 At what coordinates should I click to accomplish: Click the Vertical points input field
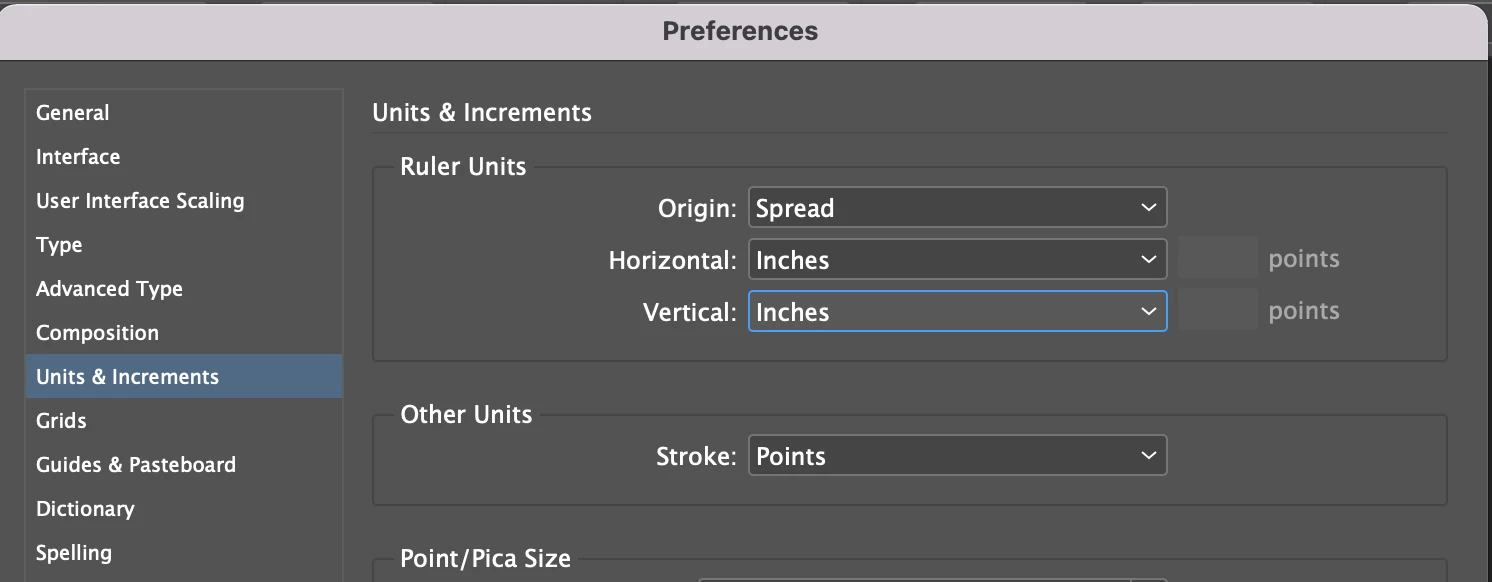[x=1217, y=312]
